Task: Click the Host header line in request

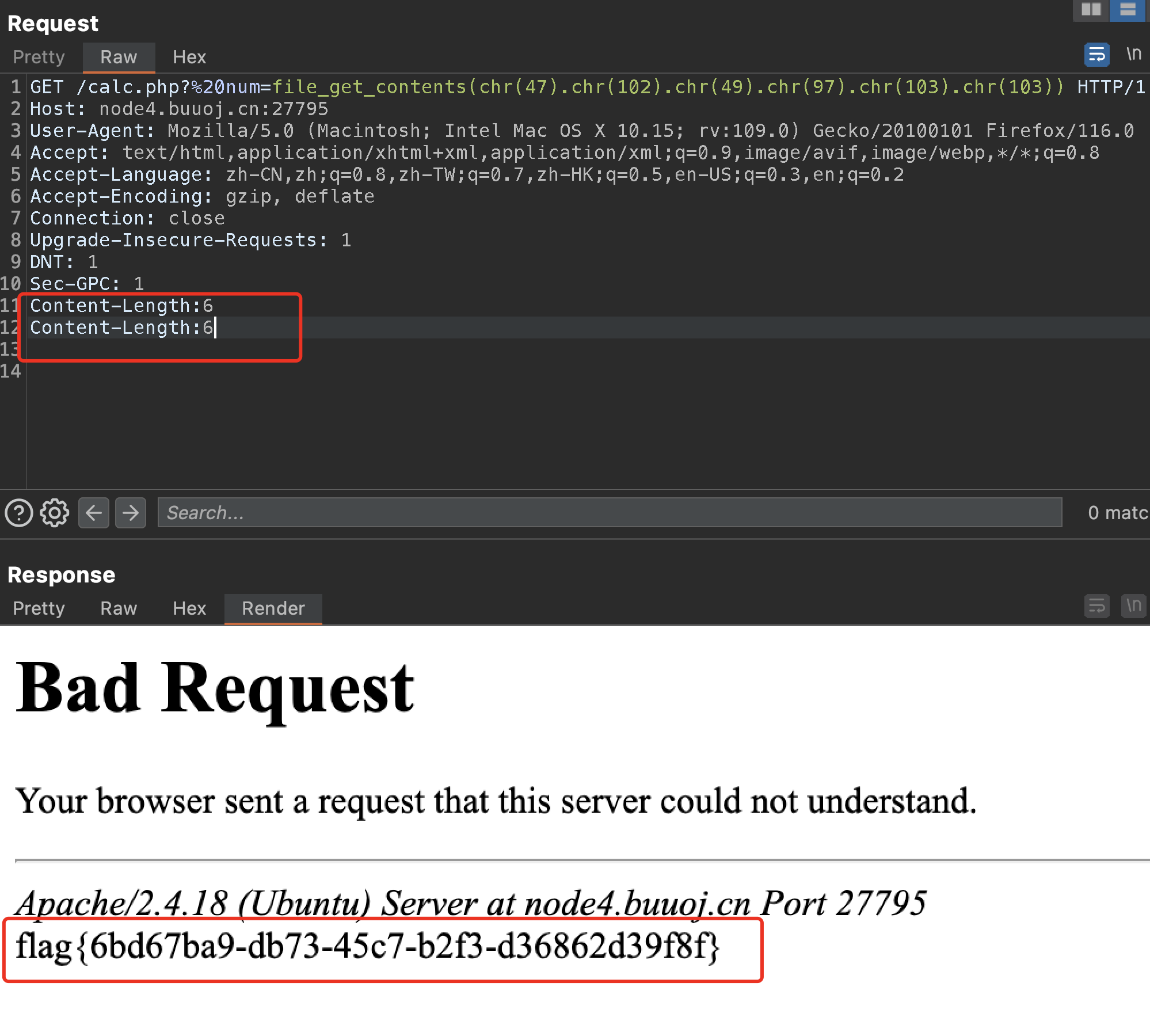Action: click(x=178, y=109)
